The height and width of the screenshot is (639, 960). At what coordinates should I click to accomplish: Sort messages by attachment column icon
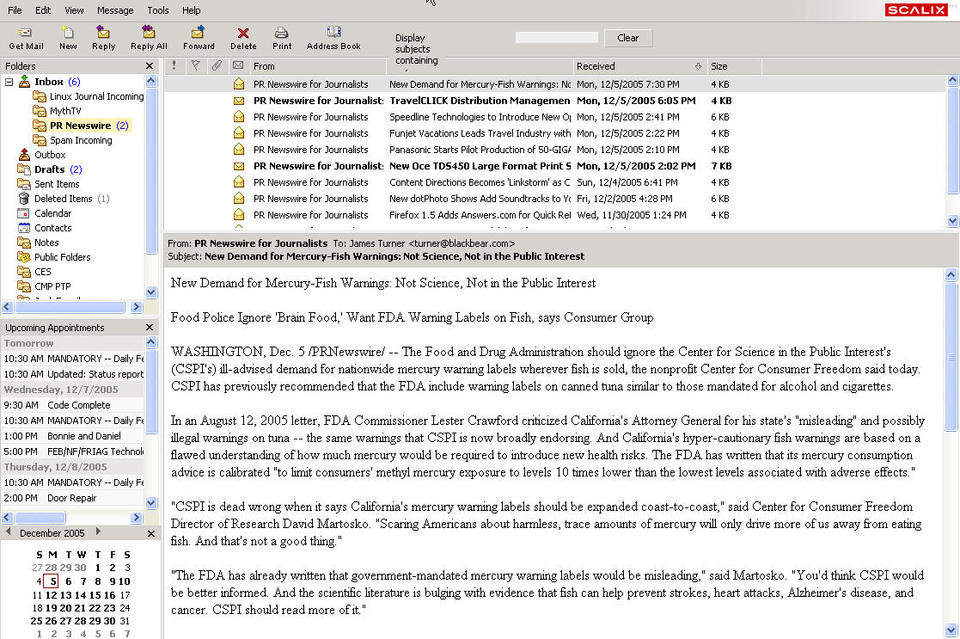[x=217, y=65]
